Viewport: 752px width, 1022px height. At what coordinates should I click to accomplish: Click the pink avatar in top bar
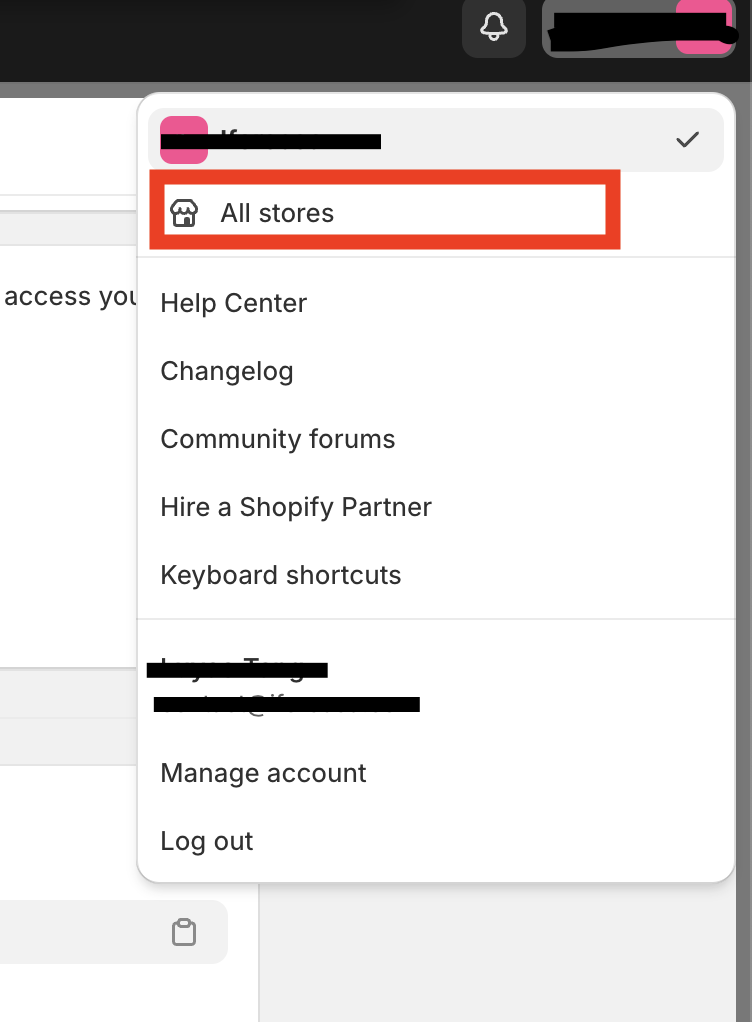pyautogui.click(x=704, y=28)
